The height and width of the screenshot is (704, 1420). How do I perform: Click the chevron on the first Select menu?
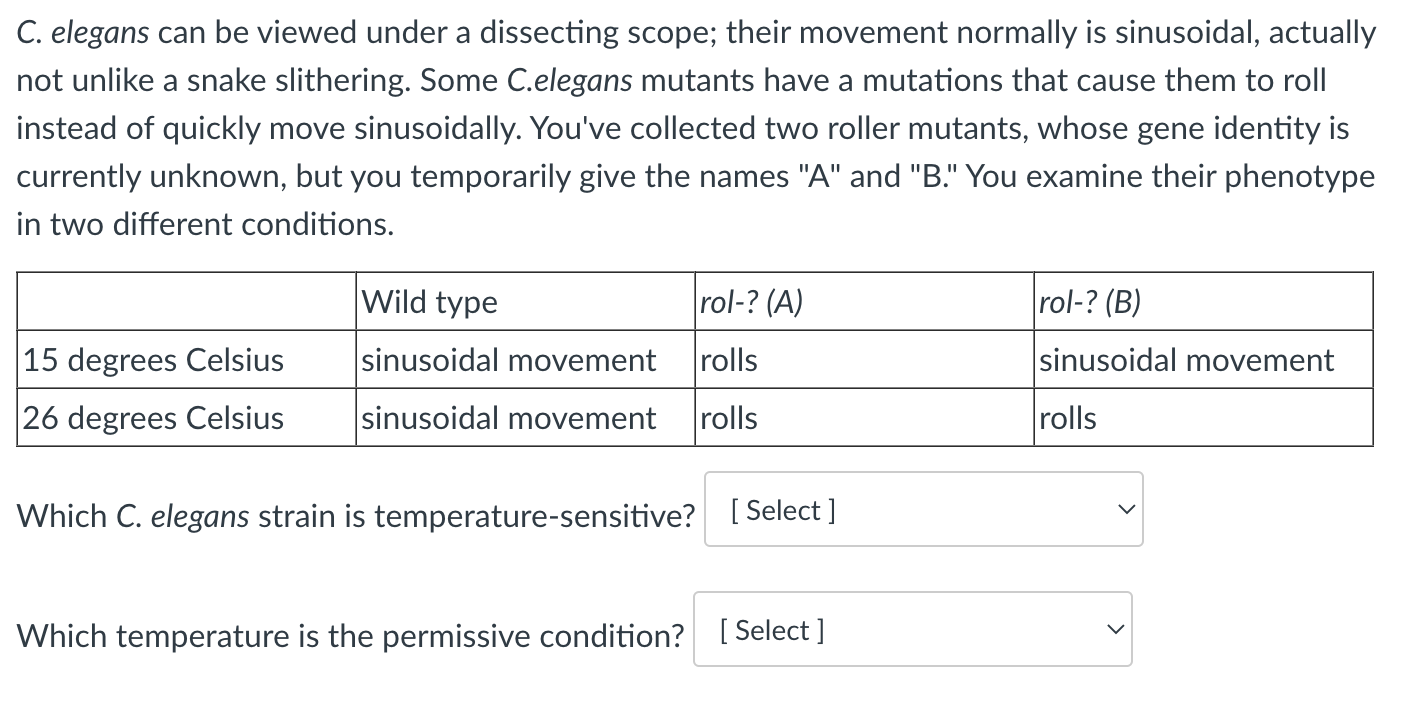(1124, 509)
